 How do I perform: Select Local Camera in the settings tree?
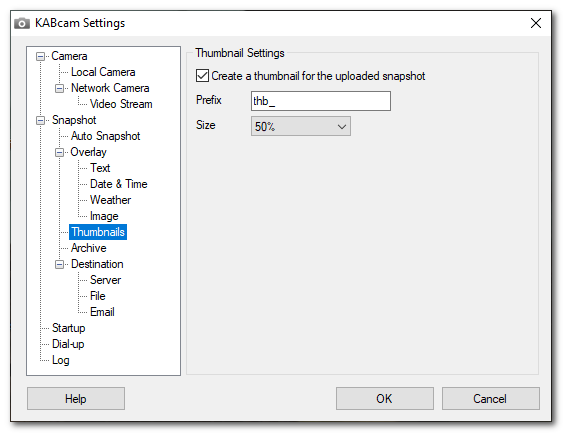[x=103, y=72]
